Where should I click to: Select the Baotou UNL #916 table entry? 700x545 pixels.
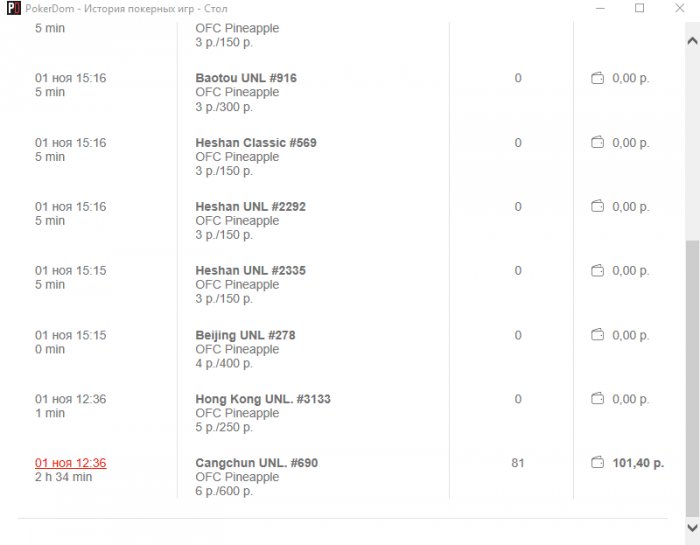(x=245, y=78)
